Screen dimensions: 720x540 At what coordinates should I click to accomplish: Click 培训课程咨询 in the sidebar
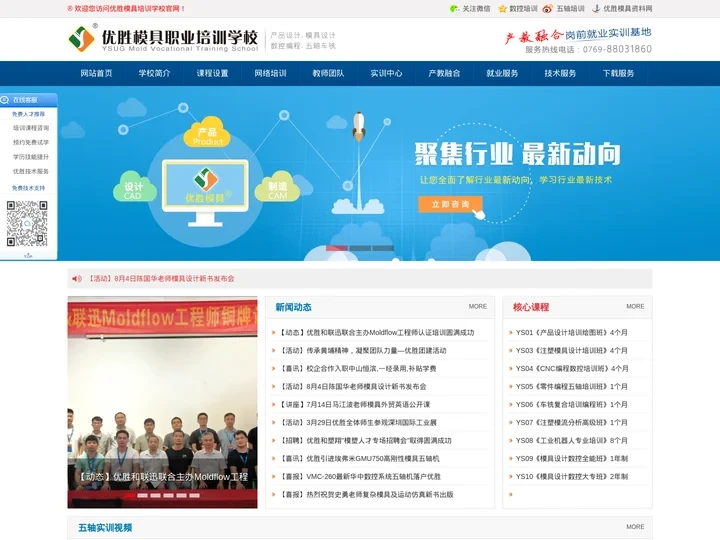(x=31, y=128)
